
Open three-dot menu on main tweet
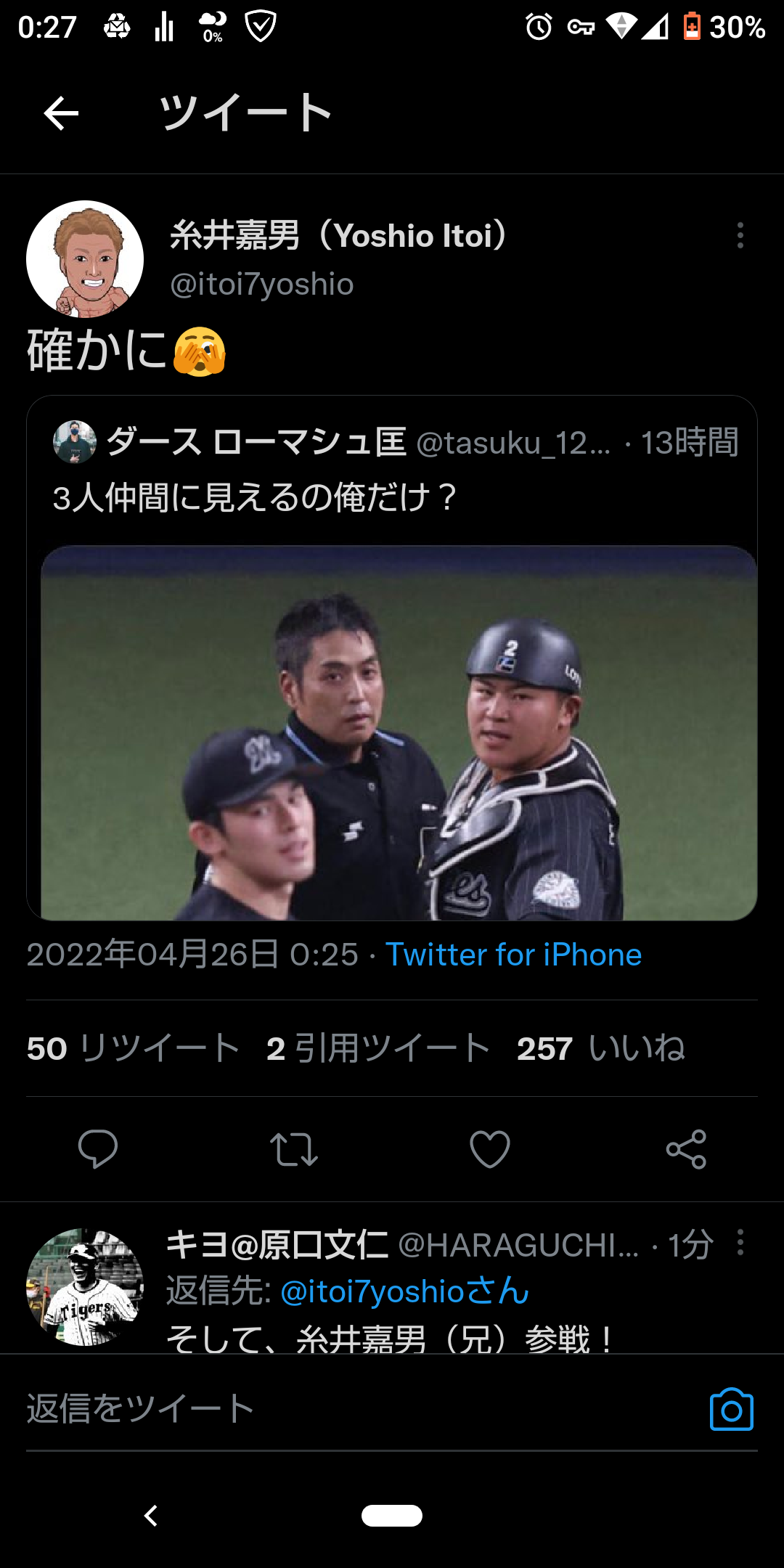coord(740,235)
